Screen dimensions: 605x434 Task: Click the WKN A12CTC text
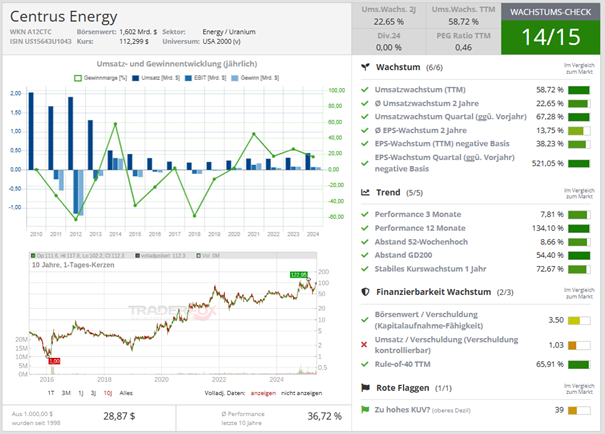[30, 32]
